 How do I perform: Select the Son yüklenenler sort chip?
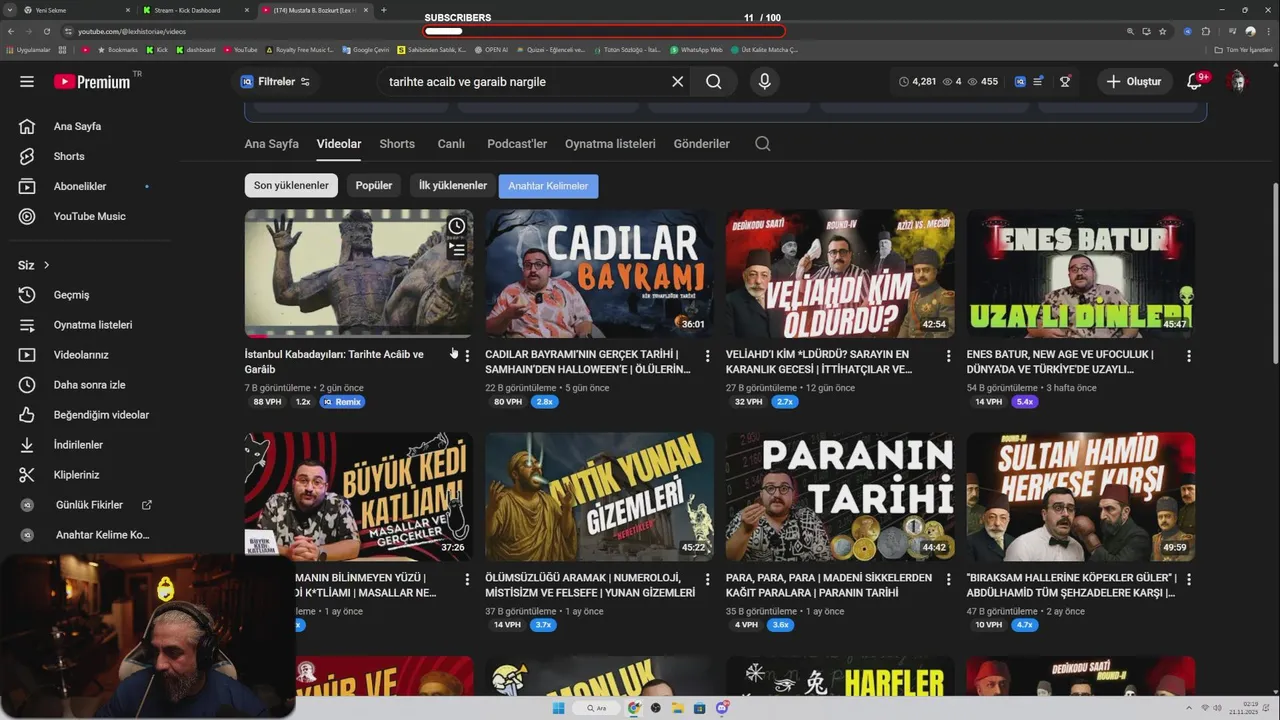pyautogui.click(x=291, y=186)
